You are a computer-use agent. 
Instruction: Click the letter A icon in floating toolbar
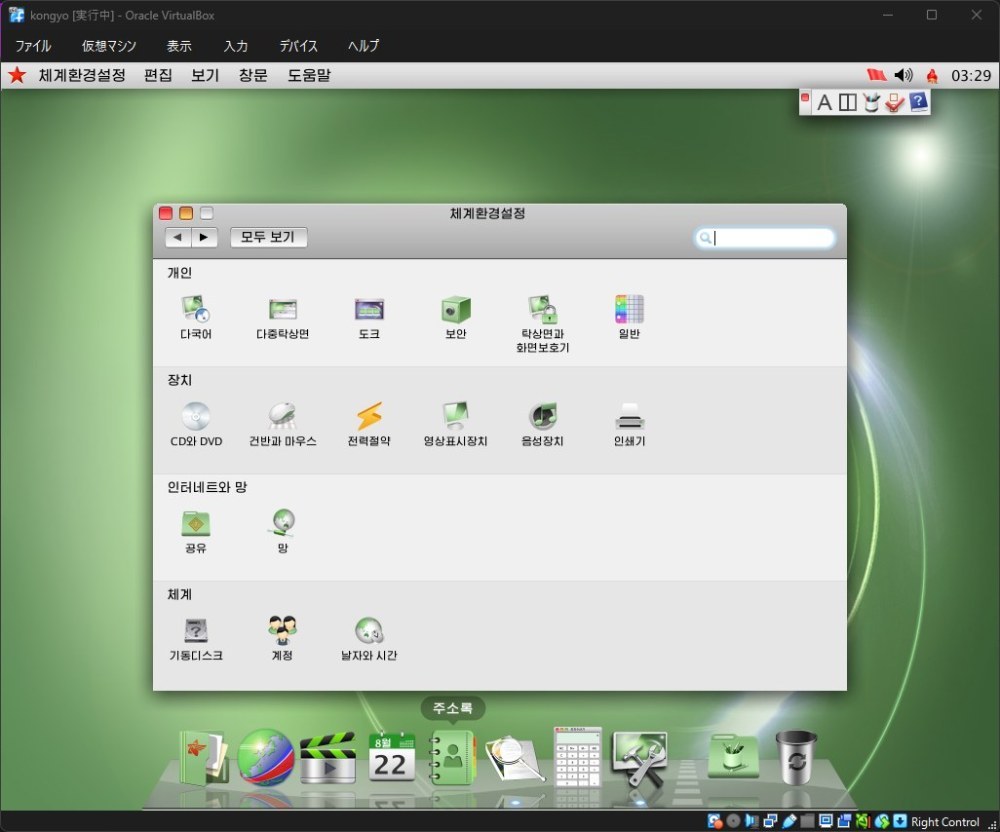(x=825, y=103)
